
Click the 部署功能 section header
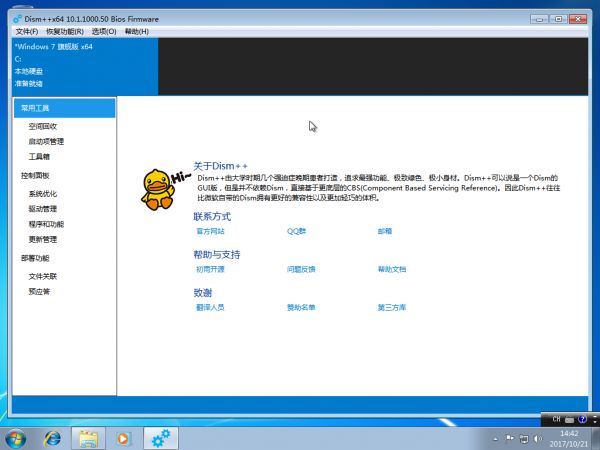click(35, 258)
